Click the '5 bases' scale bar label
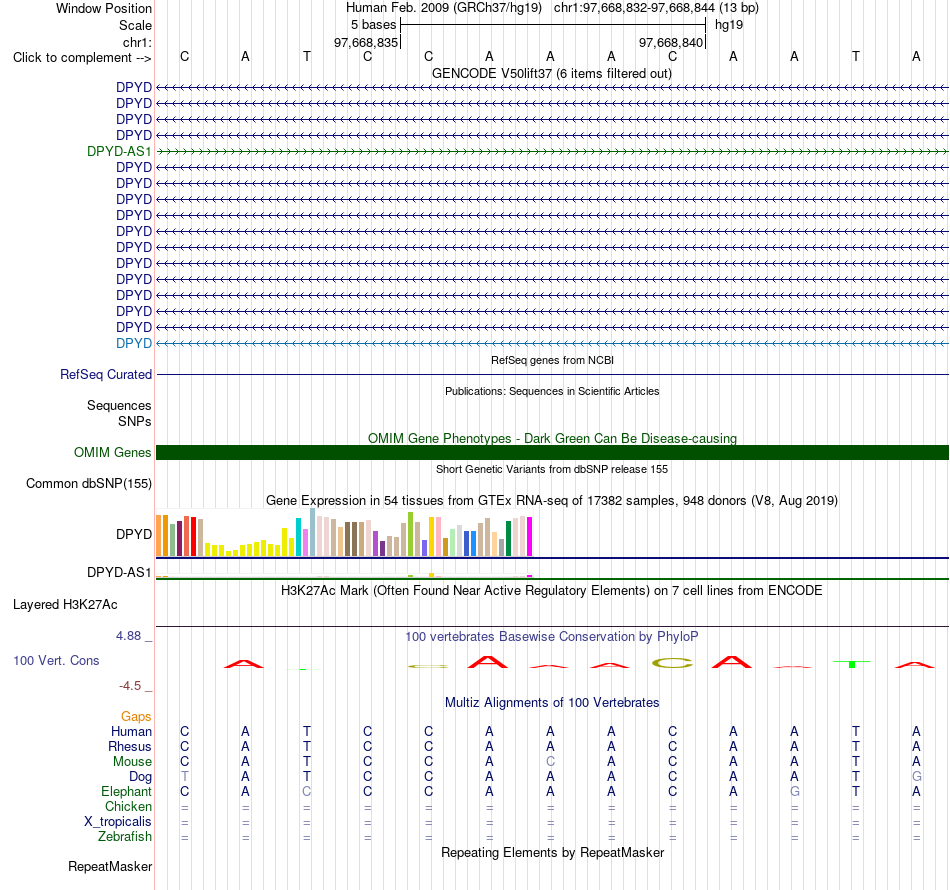 coord(373,25)
